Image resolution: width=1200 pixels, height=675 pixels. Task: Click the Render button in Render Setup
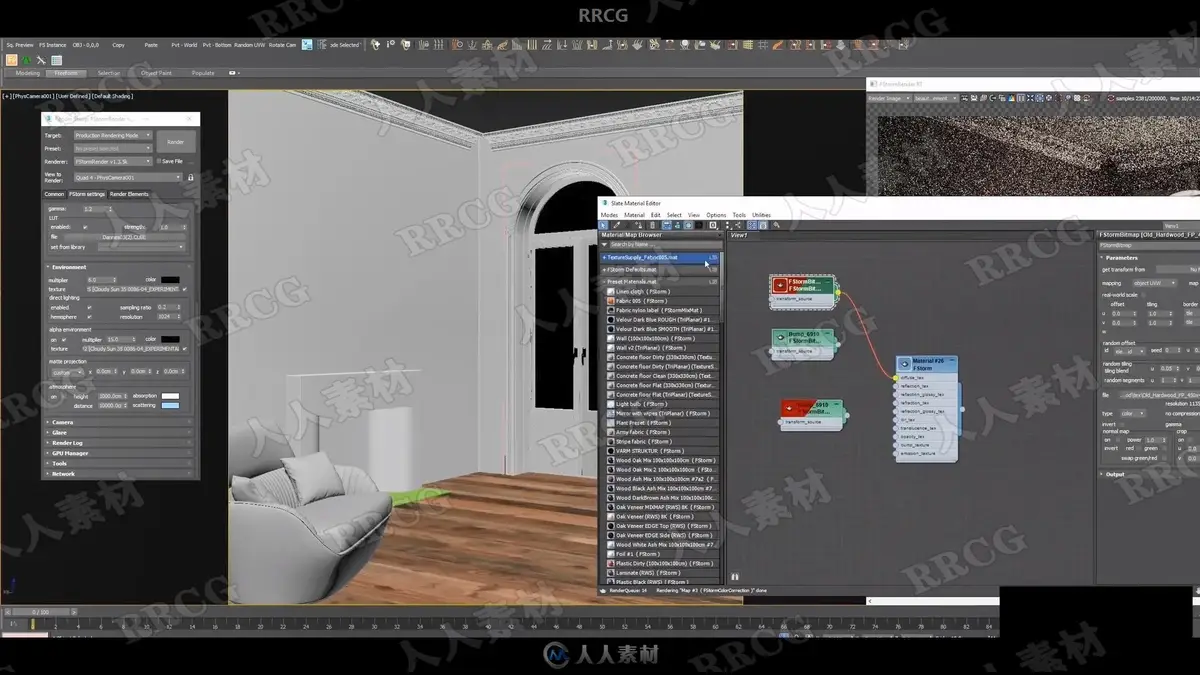pyautogui.click(x=175, y=142)
